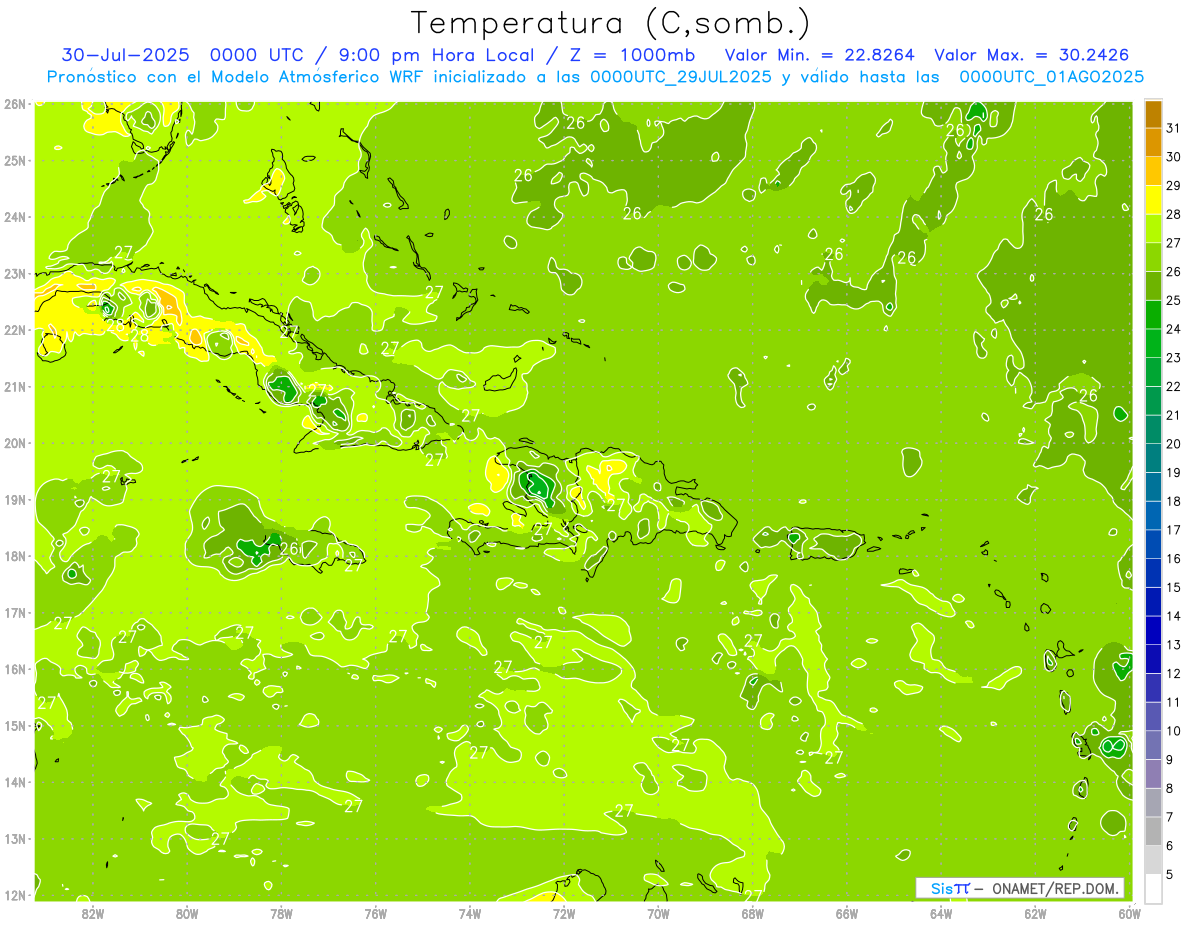Click the white swatch at the bottom of the color scale

tap(1153, 888)
